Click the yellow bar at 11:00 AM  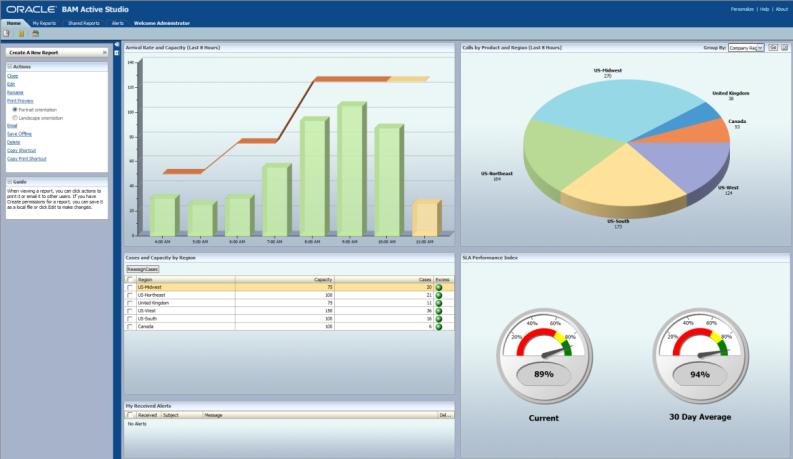click(x=426, y=218)
